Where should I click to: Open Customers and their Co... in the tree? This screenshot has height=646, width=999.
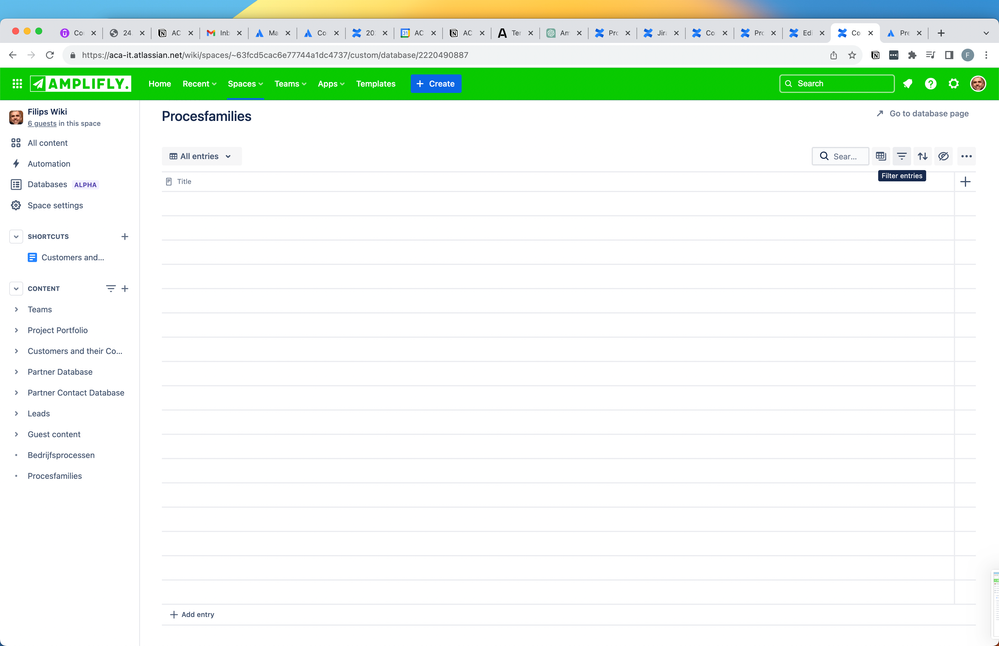pyautogui.click(x=75, y=351)
